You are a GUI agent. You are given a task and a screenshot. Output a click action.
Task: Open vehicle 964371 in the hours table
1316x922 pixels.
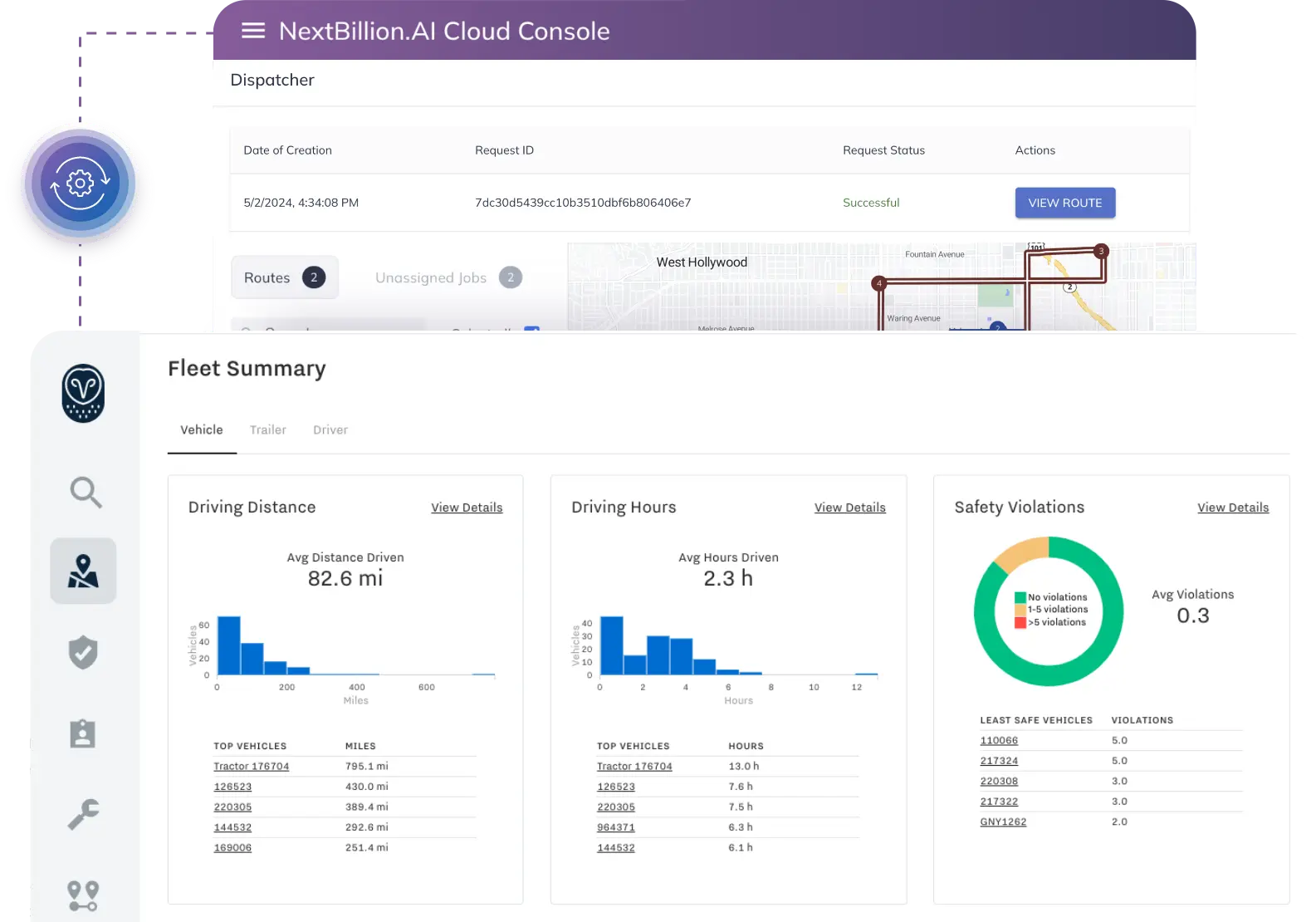pos(616,827)
